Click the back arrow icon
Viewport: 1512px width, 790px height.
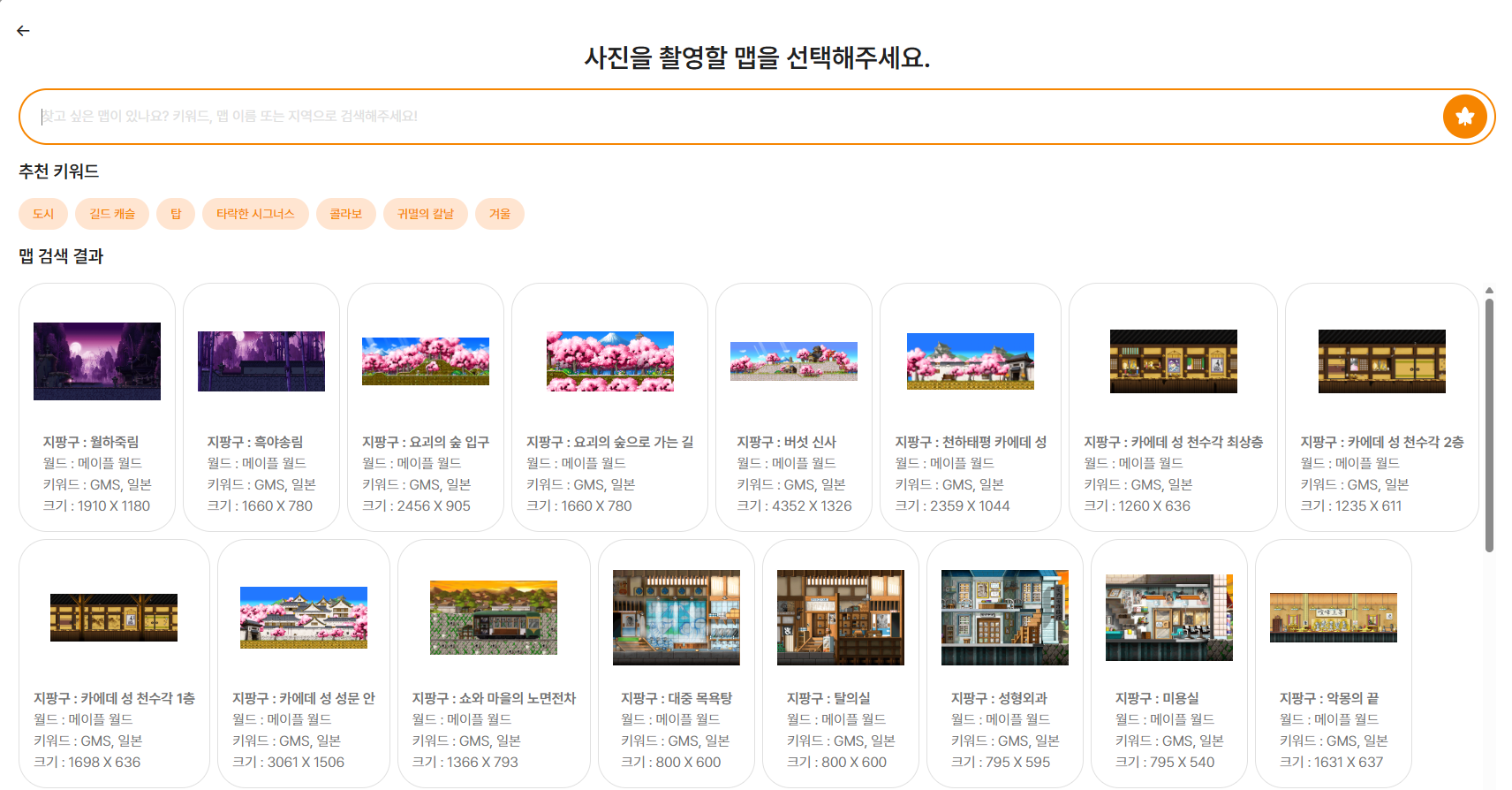click(x=23, y=31)
